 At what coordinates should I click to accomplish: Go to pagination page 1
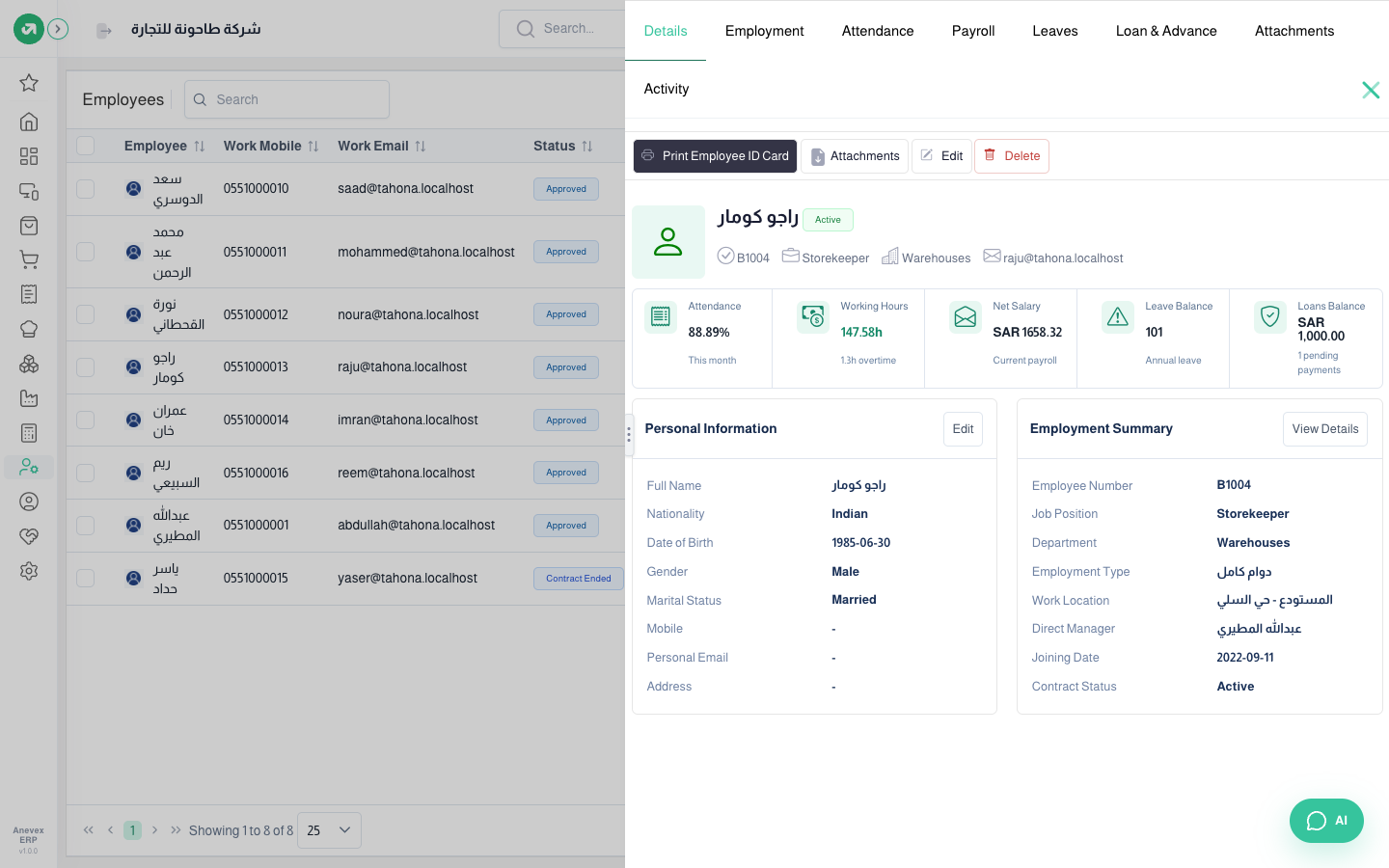click(133, 830)
